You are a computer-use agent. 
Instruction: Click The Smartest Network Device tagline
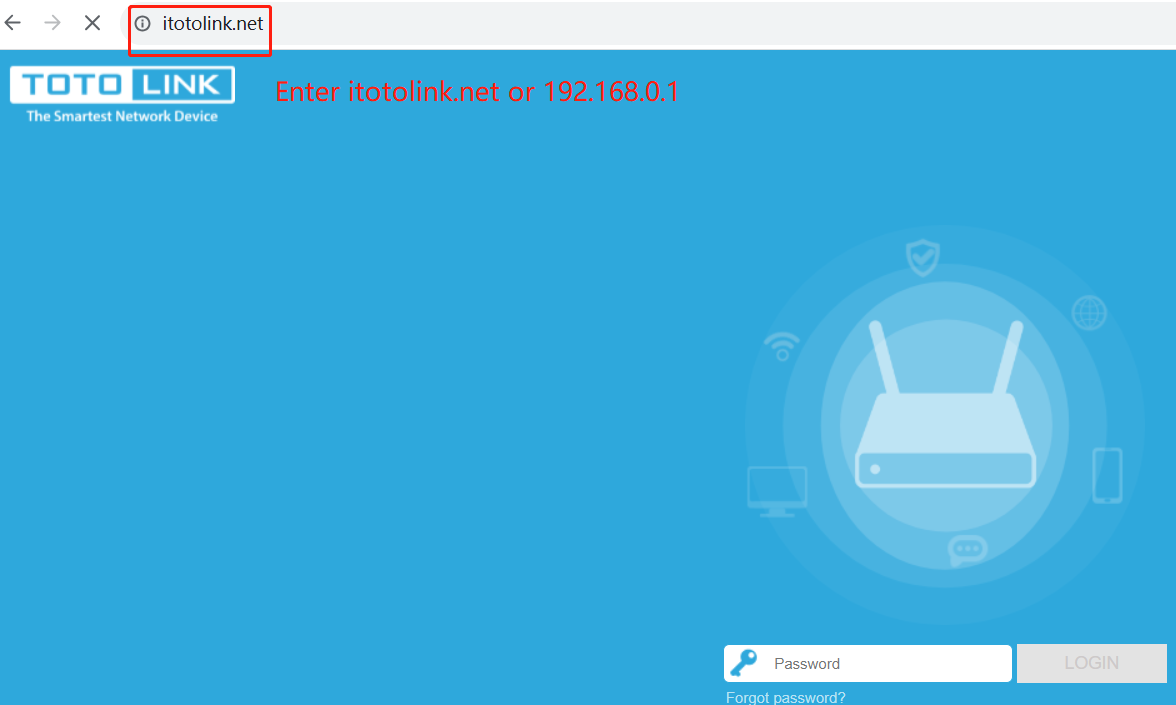pyautogui.click(x=122, y=116)
